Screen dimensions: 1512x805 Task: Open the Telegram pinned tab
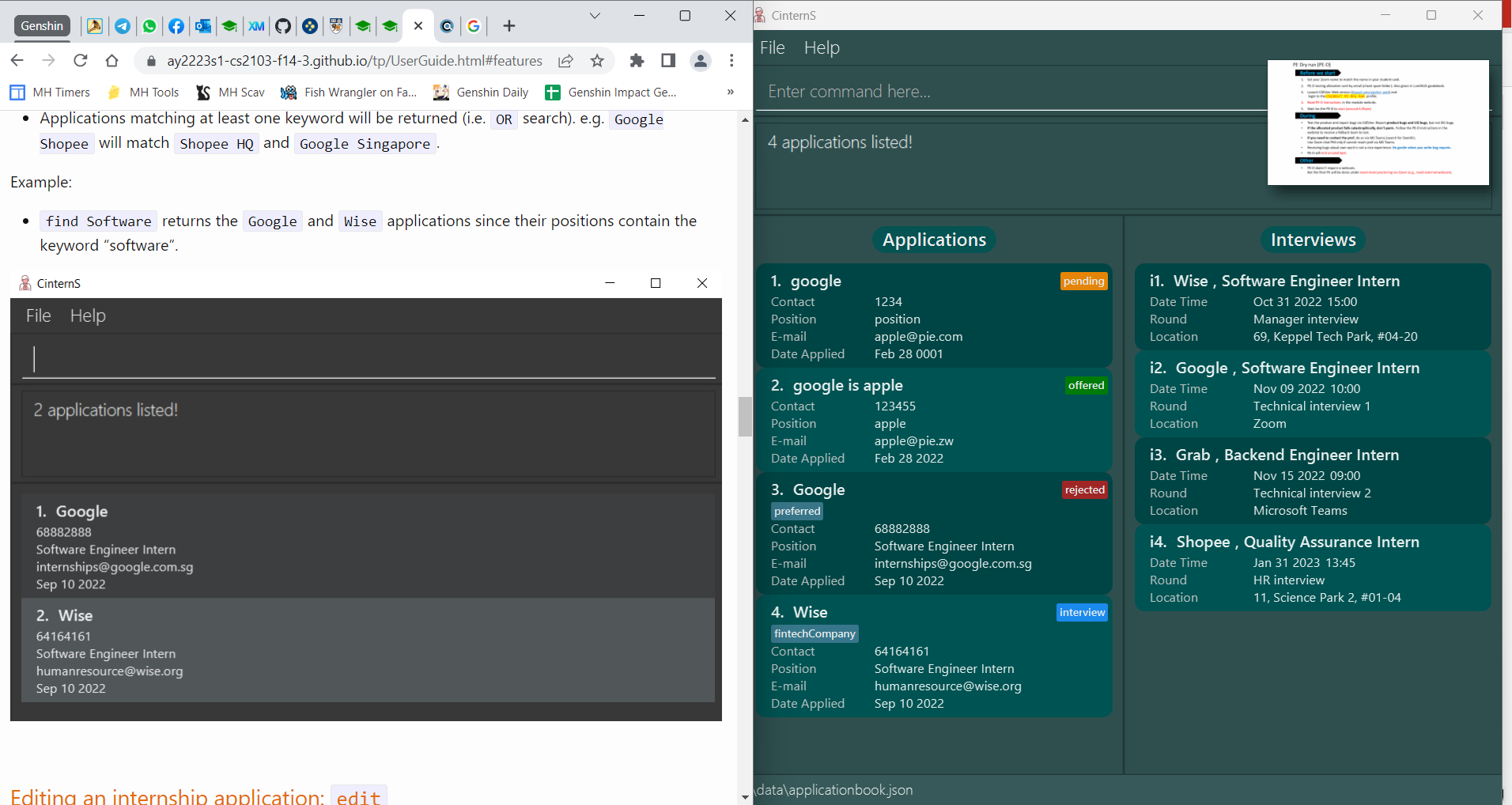coord(123,26)
